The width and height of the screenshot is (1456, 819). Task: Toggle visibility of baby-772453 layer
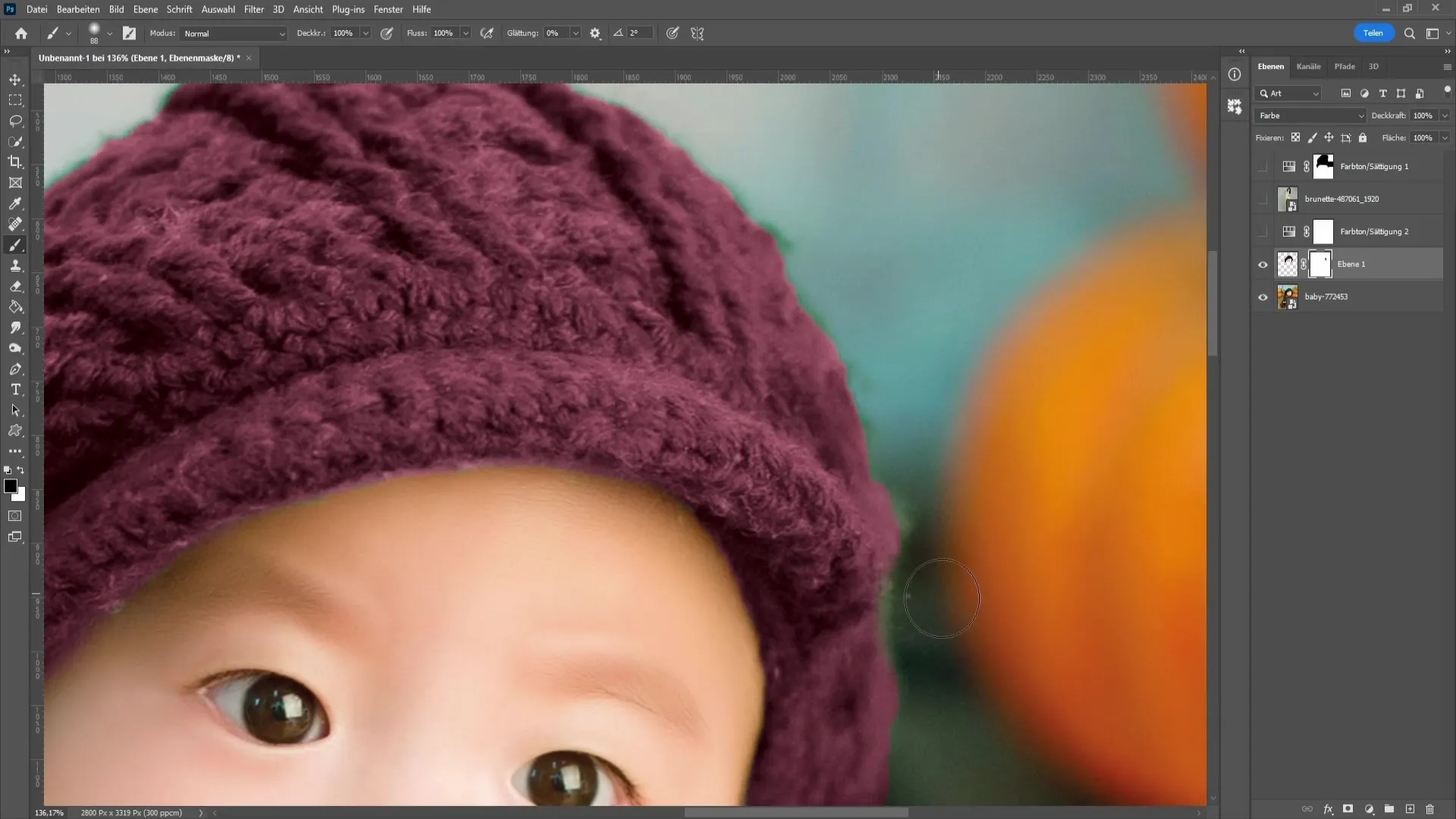(x=1263, y=296)
